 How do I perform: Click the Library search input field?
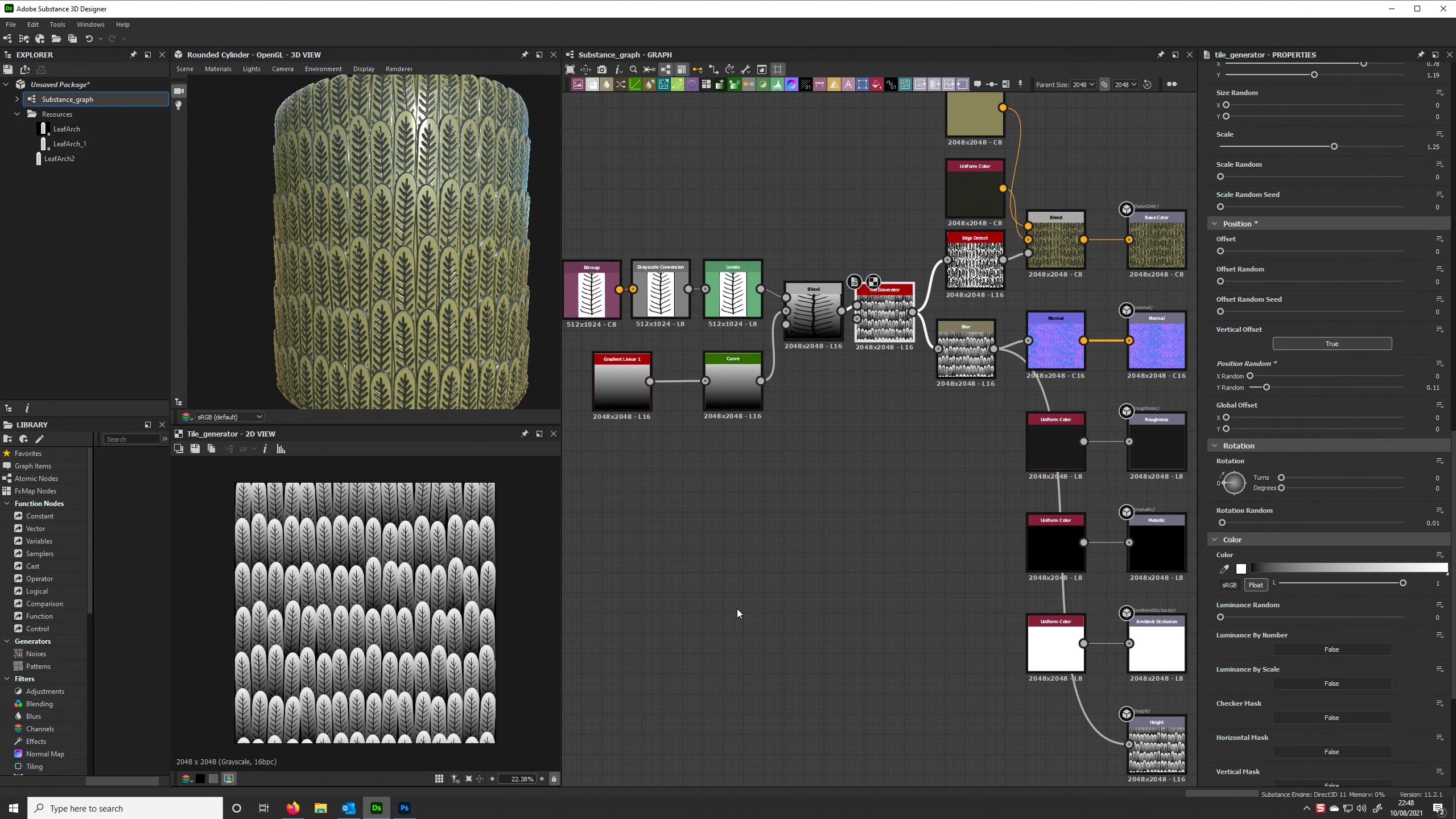(131, 439)
